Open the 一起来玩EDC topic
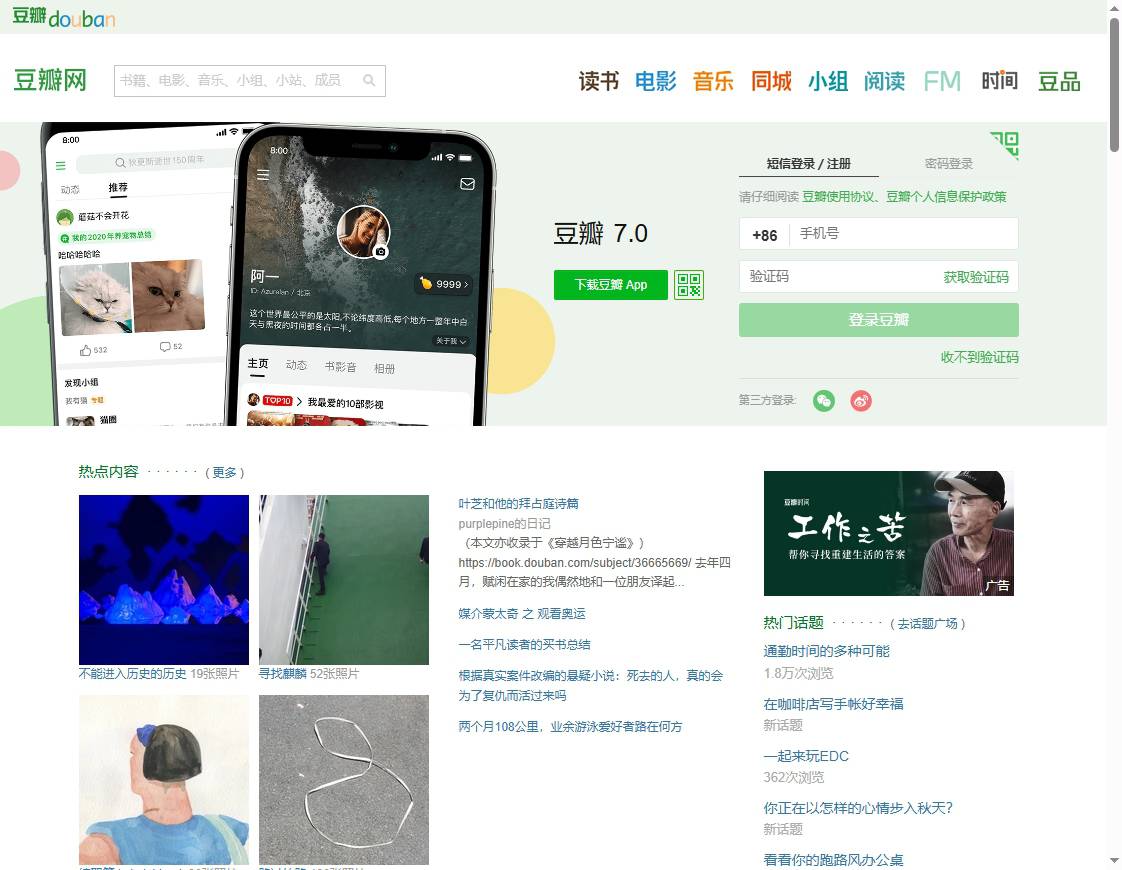This screenshot has height=870, width=1122. (x=806, y=756)
